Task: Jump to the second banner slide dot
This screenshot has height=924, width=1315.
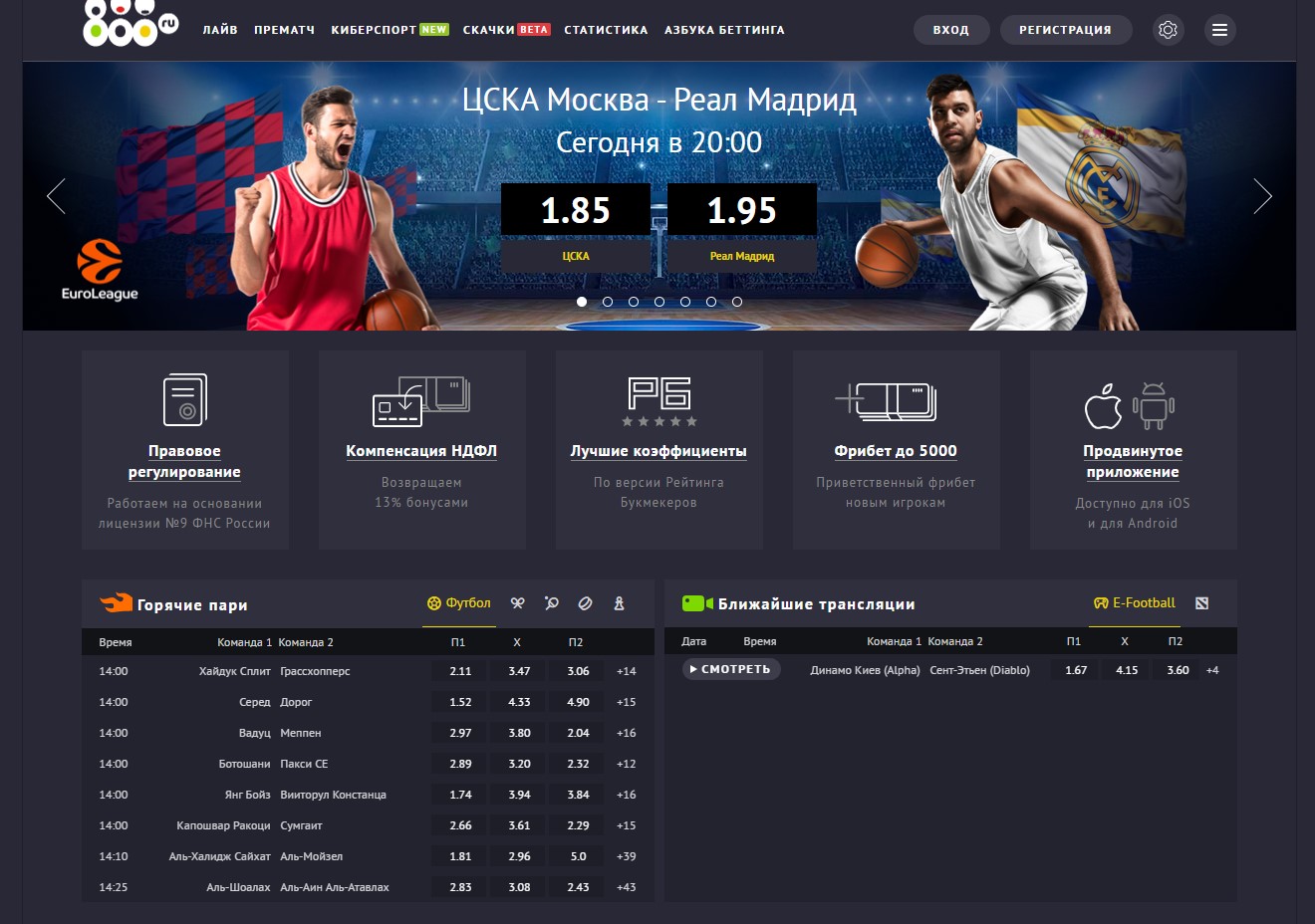Action: [608, 302]
